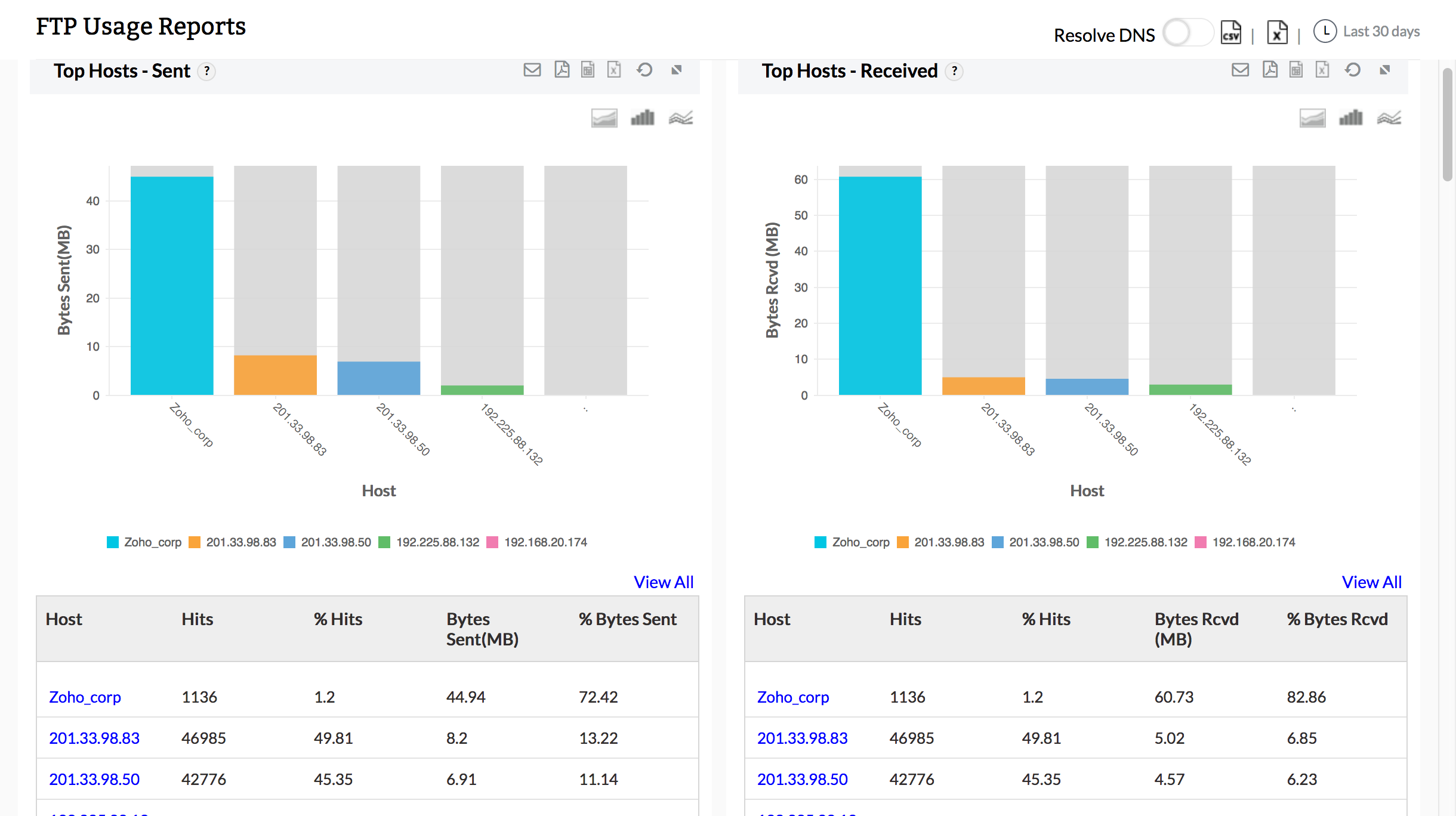Image resolution: width=1456 pixels, height=816 pixels.
Task: Click the orange 201.33.98.83 bar in Sent chart
Action: (275, 375)
